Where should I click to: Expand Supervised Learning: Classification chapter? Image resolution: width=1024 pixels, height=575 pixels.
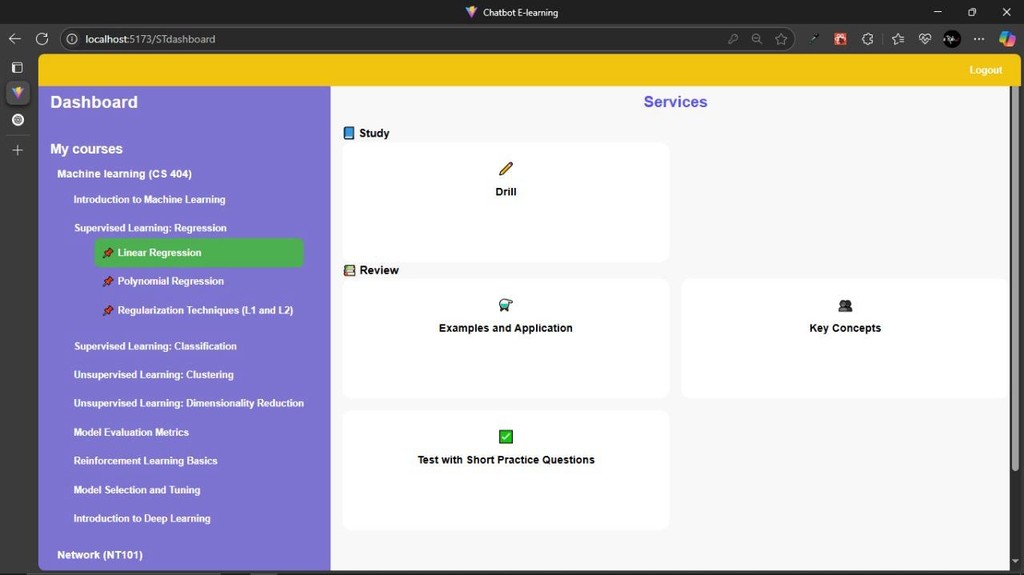pos(155,346)
